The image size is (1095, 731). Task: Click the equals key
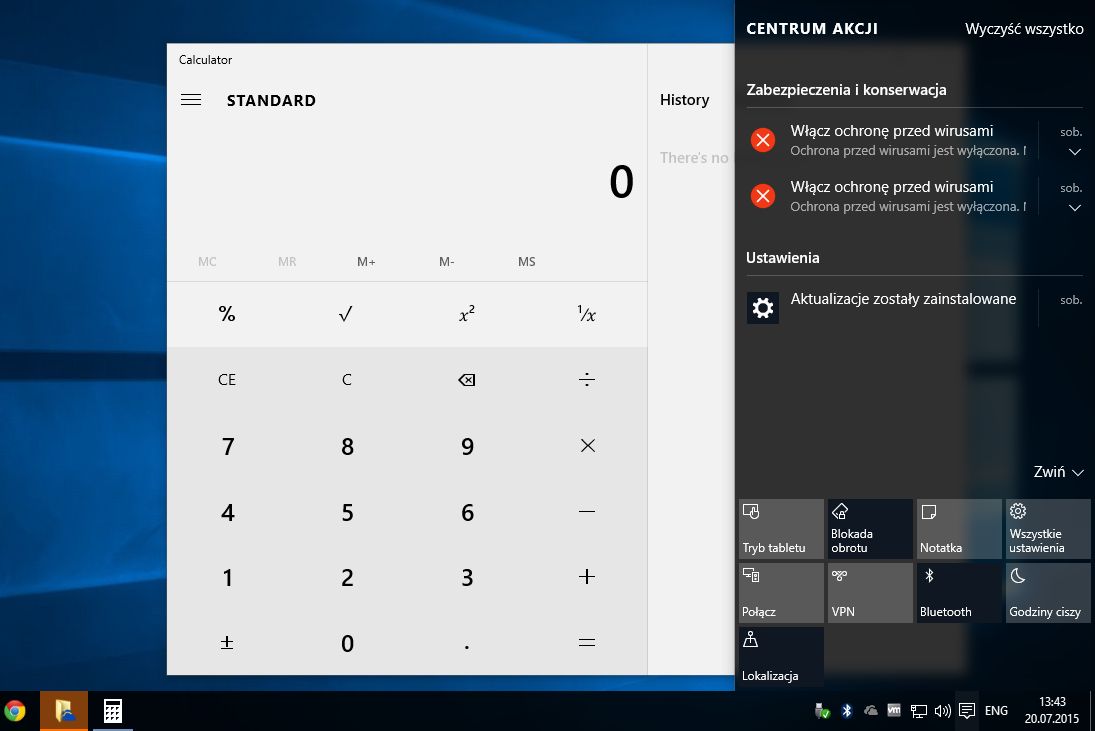[x=587, y=642]
